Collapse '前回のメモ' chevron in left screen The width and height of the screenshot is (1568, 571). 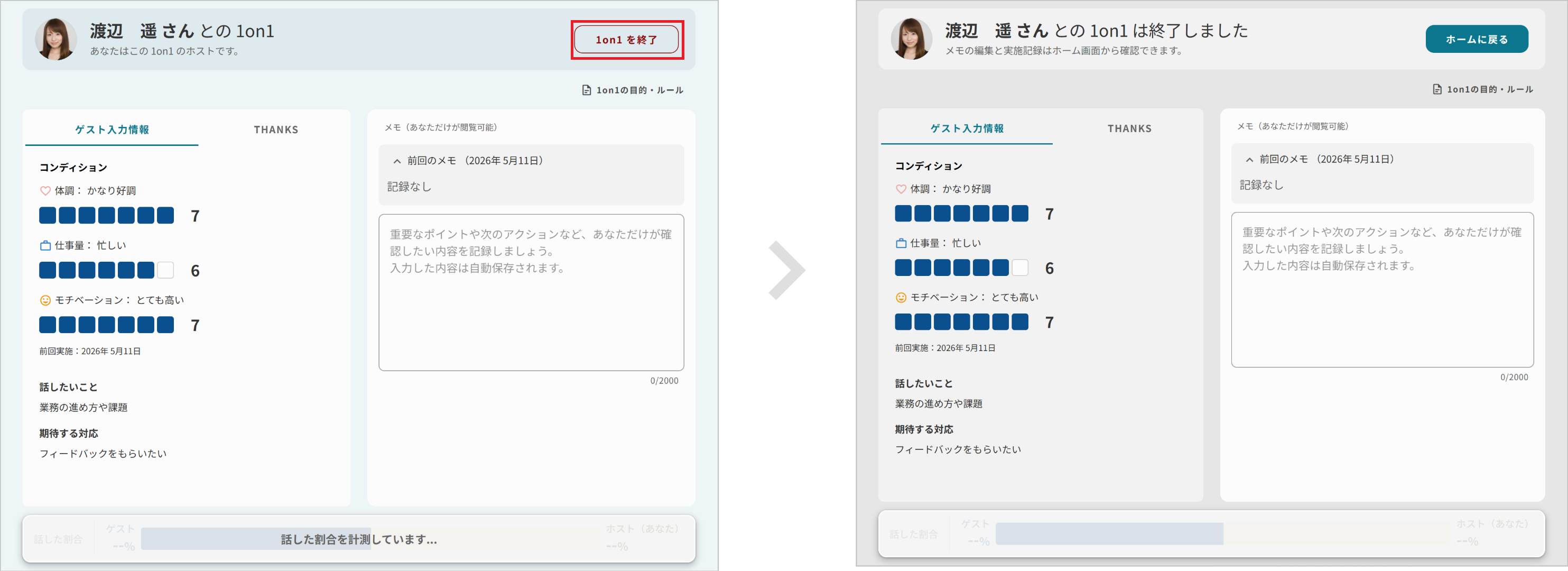coord(397,161)
